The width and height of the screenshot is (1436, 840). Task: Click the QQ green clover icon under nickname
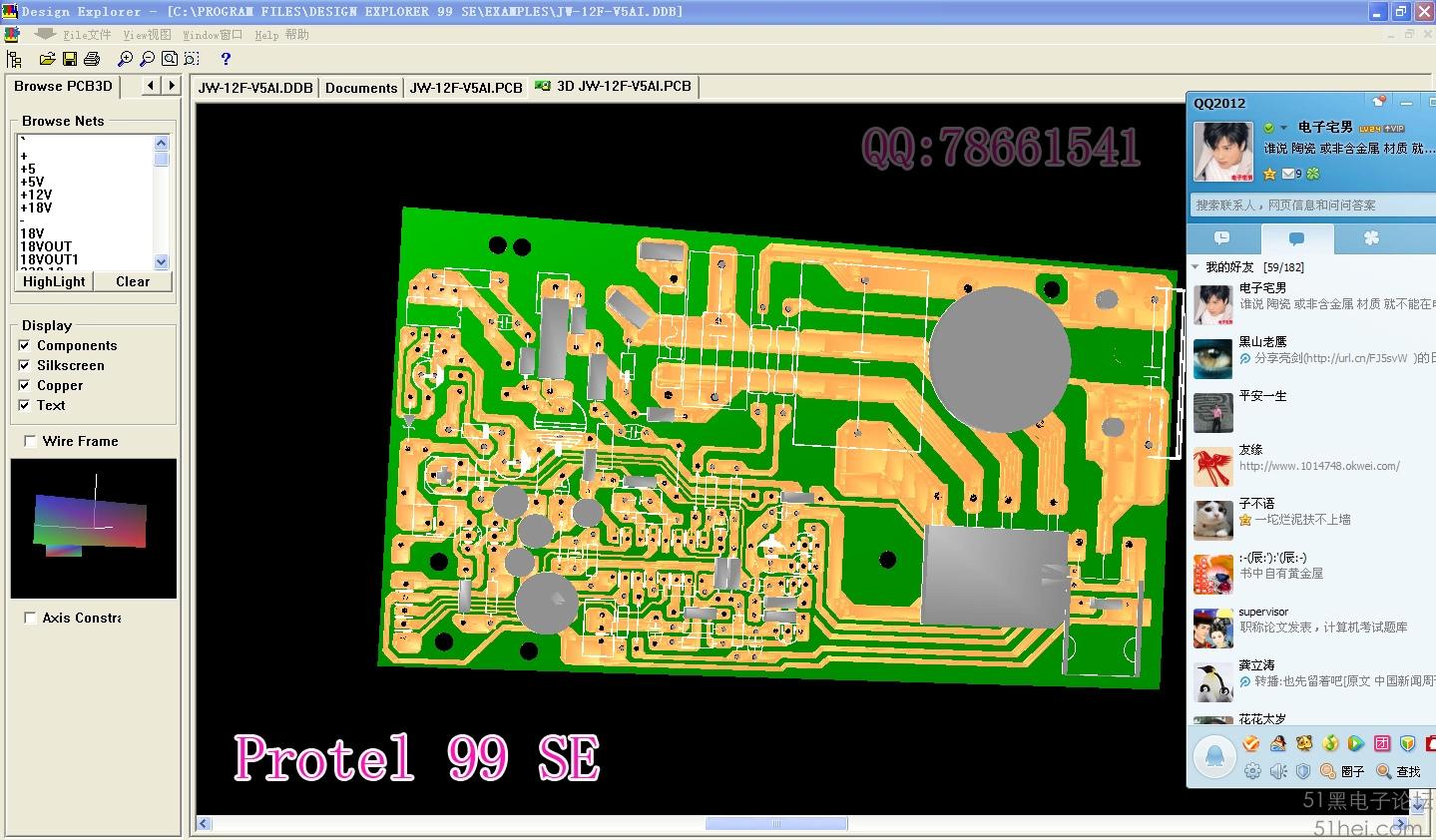[1314, 174]
